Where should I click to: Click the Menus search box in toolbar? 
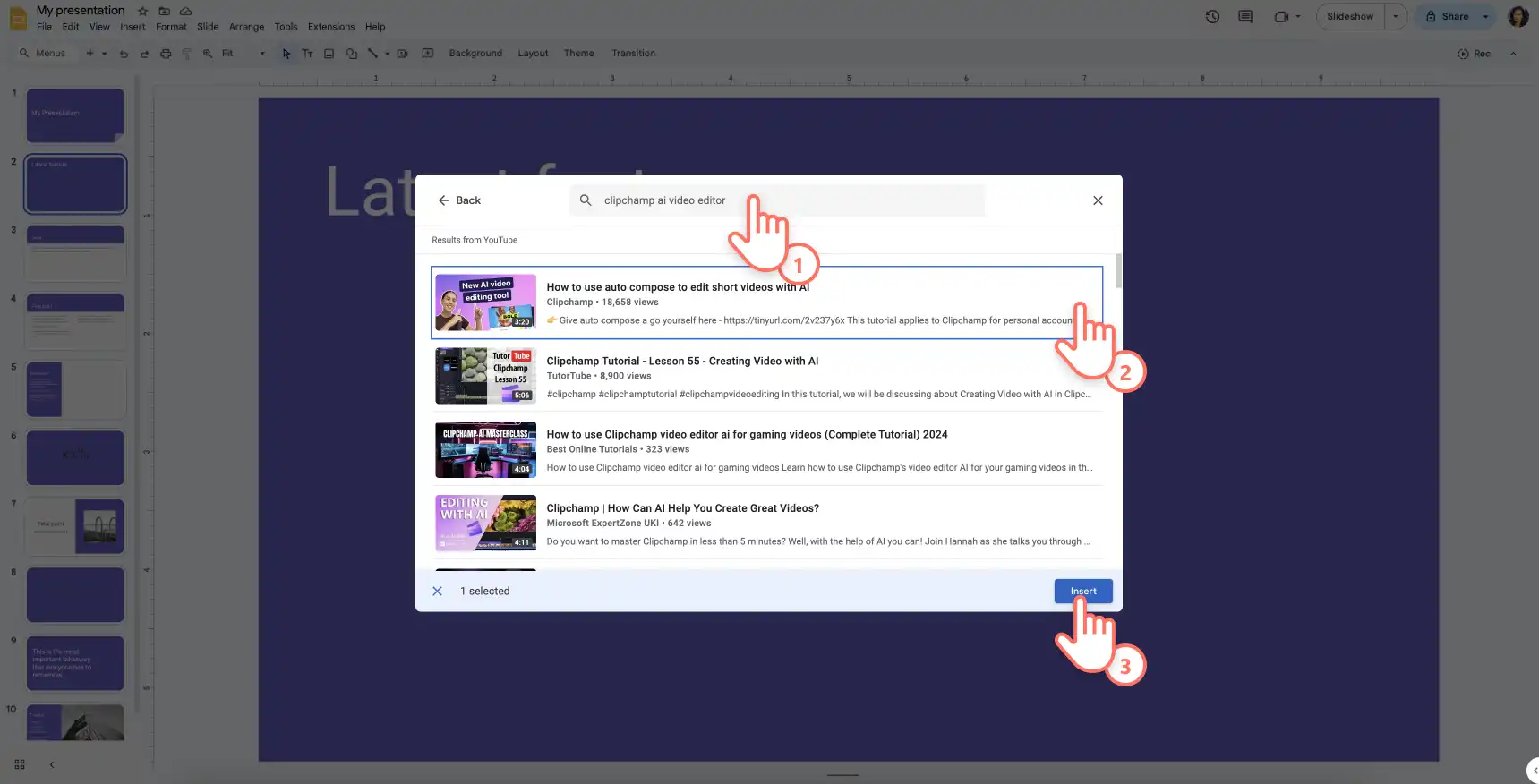point(42,54)
